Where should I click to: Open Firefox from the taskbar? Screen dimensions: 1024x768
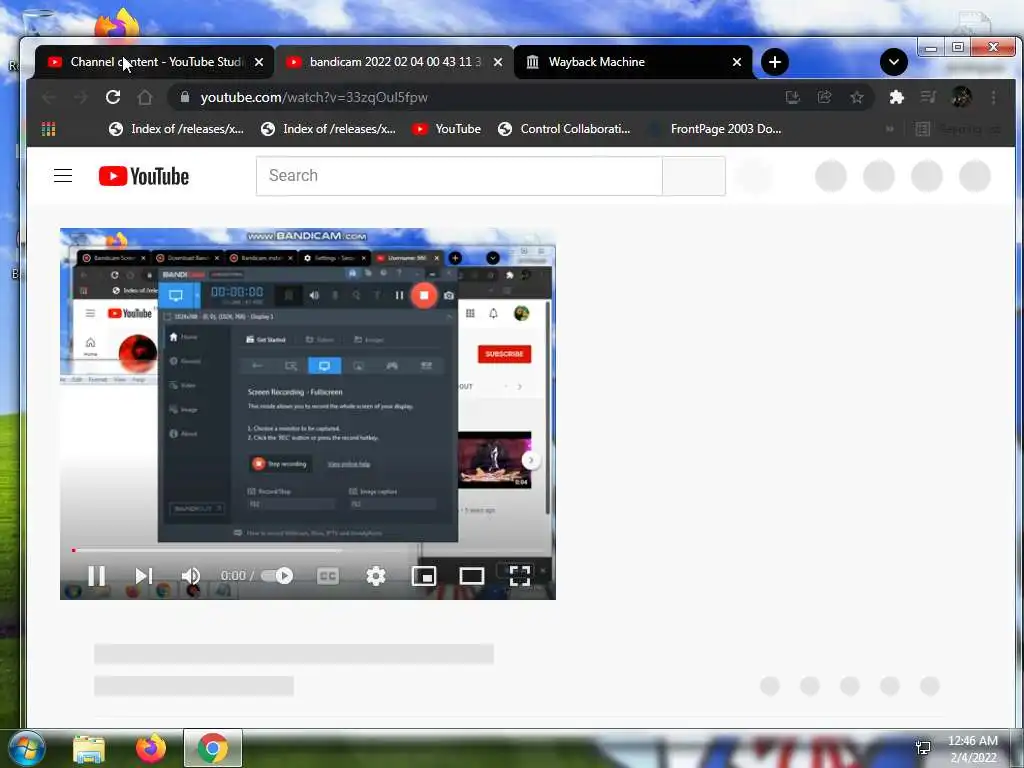click(x=150, y=748)
